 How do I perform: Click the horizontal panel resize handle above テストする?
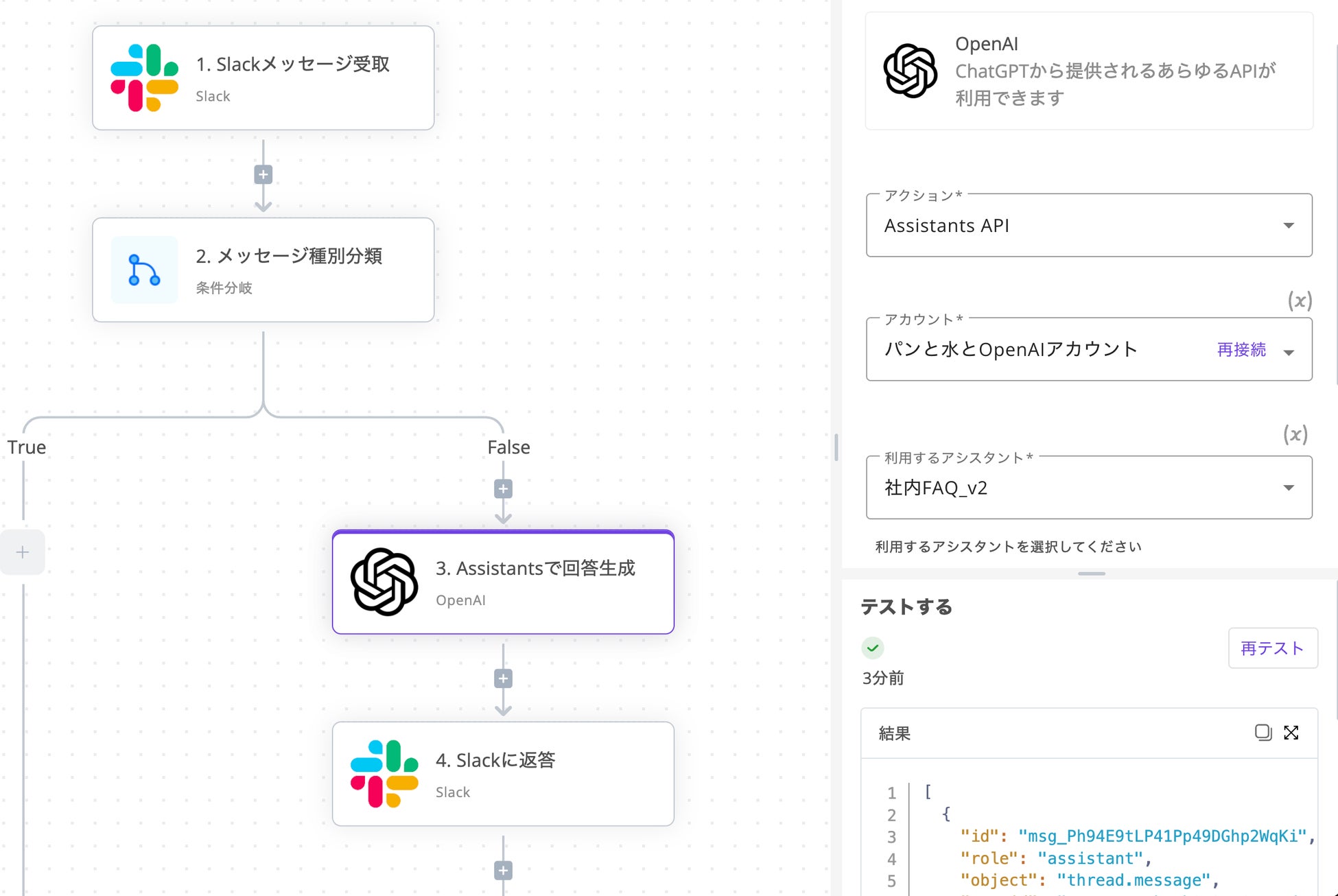coord(1091,574)
